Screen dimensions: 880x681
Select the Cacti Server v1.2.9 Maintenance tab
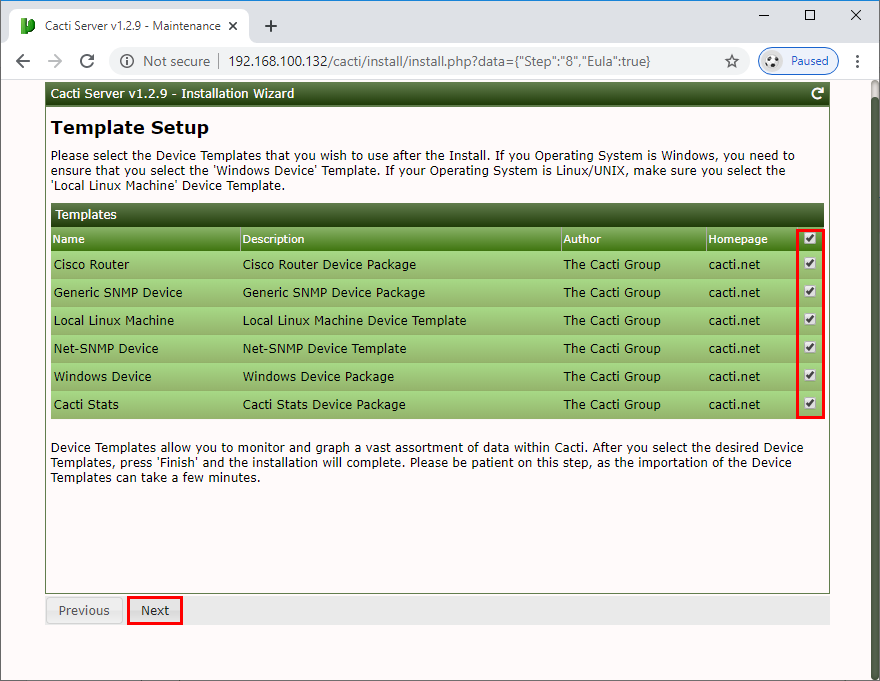pyautogui.click(x=129, y=26)
